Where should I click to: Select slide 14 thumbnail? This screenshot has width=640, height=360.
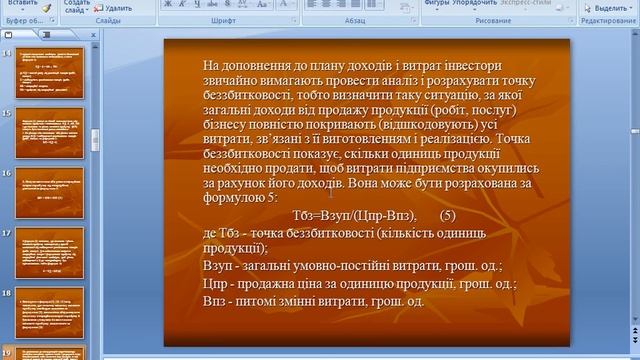point(50,73)
